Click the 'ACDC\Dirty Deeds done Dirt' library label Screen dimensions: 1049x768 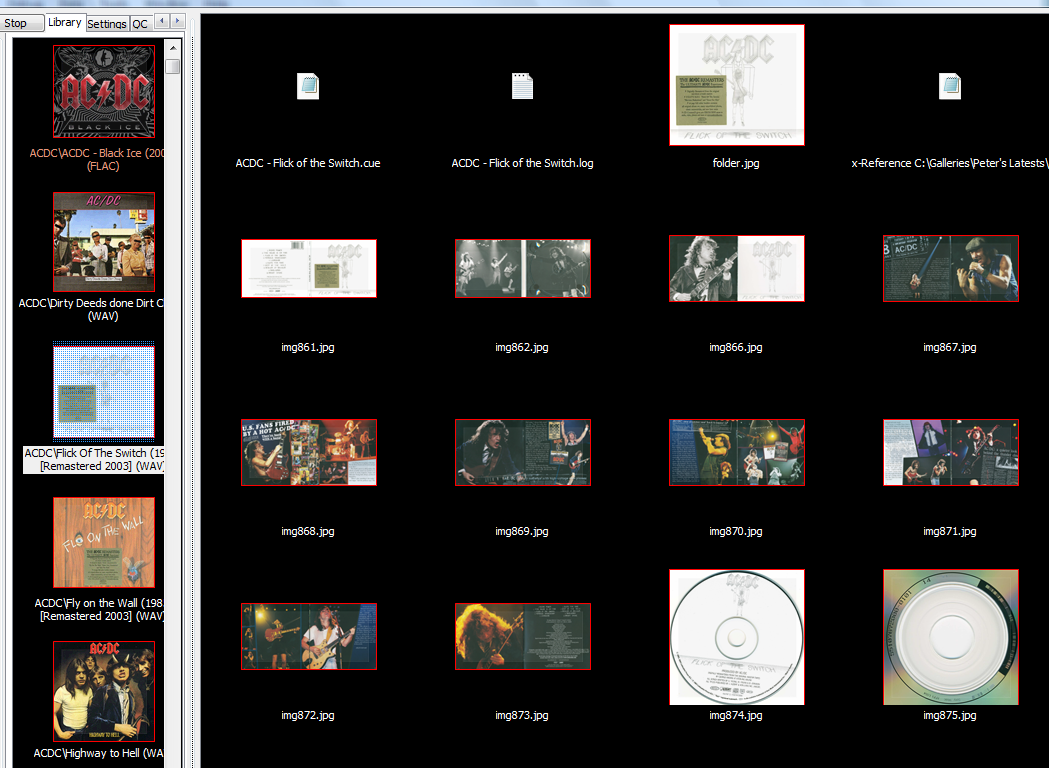click(91, 309)
